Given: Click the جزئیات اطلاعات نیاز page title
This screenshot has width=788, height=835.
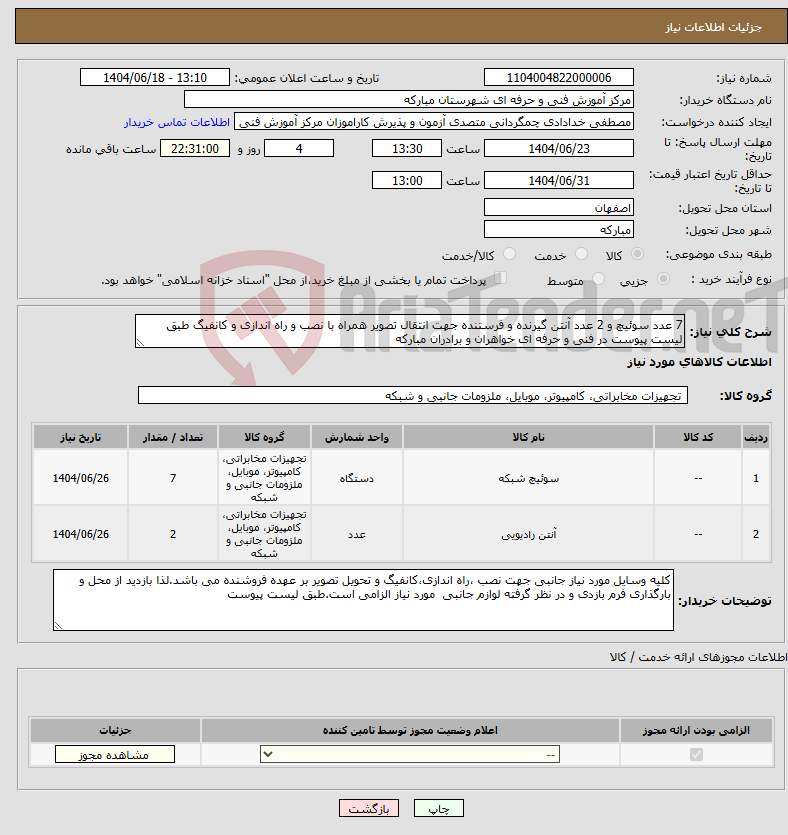Looking at the screenshot, I should 713,27.
